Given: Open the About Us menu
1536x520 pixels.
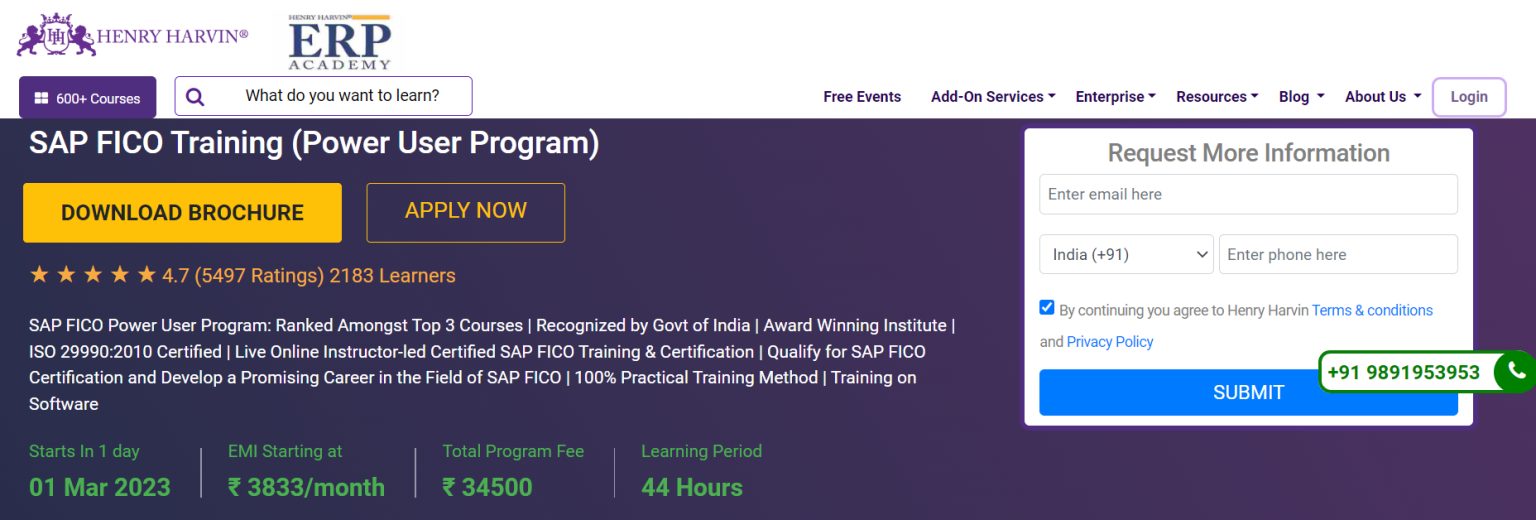Looking at the screenshot, I should point(1383,97).
